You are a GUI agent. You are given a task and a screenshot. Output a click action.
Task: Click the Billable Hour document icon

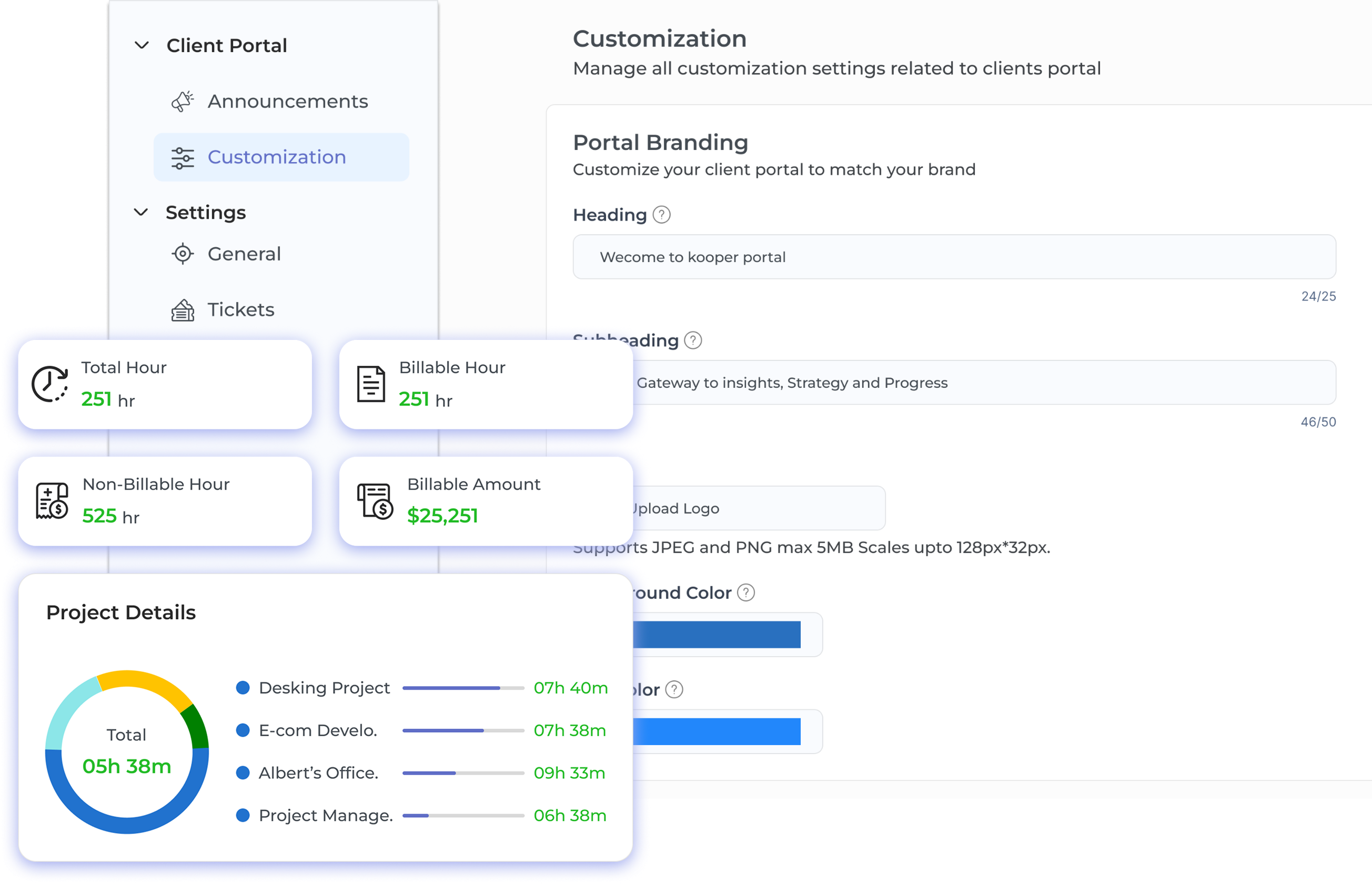pos(371,384)
